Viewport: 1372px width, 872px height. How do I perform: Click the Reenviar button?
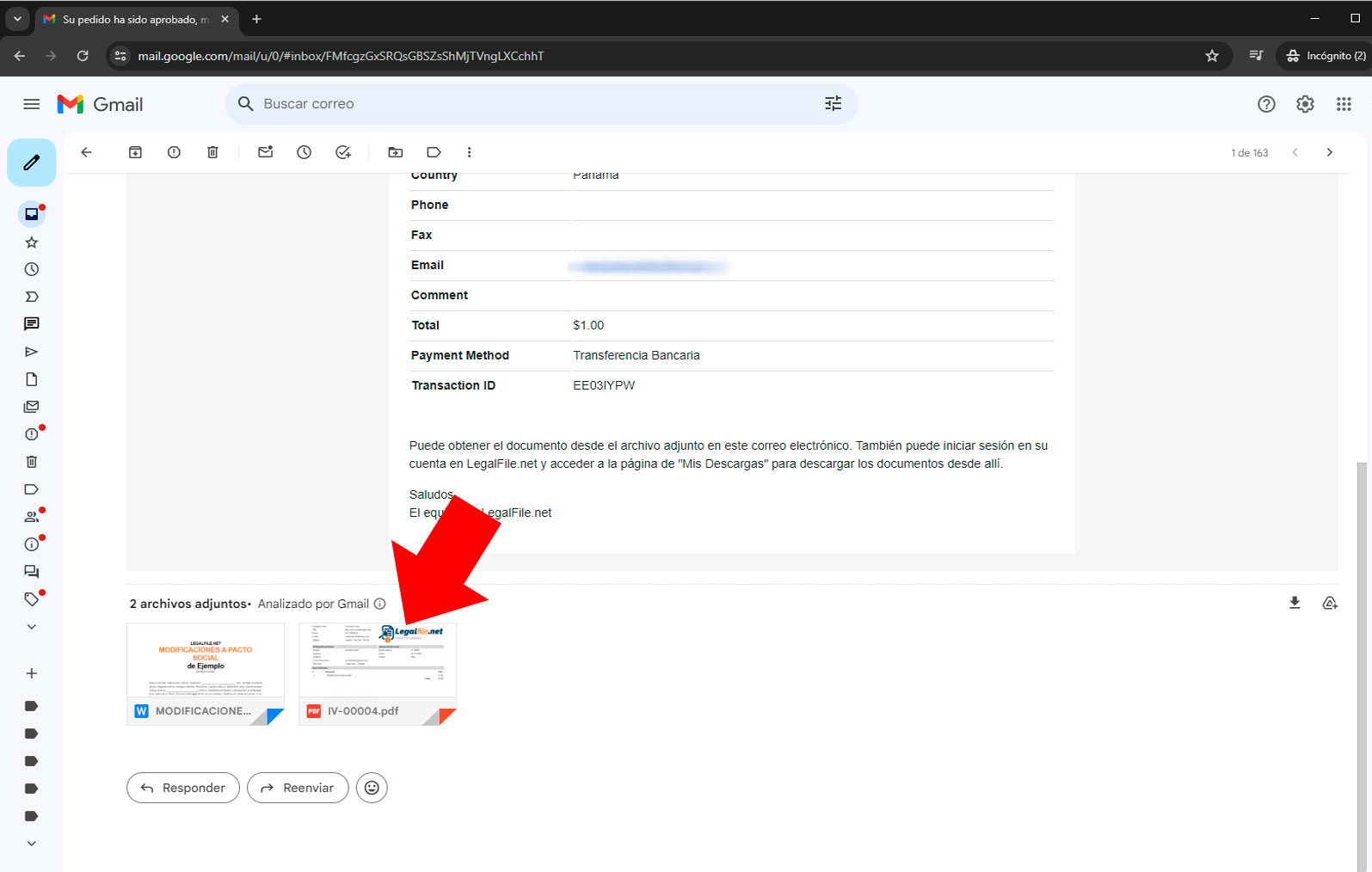click(298, 788)
